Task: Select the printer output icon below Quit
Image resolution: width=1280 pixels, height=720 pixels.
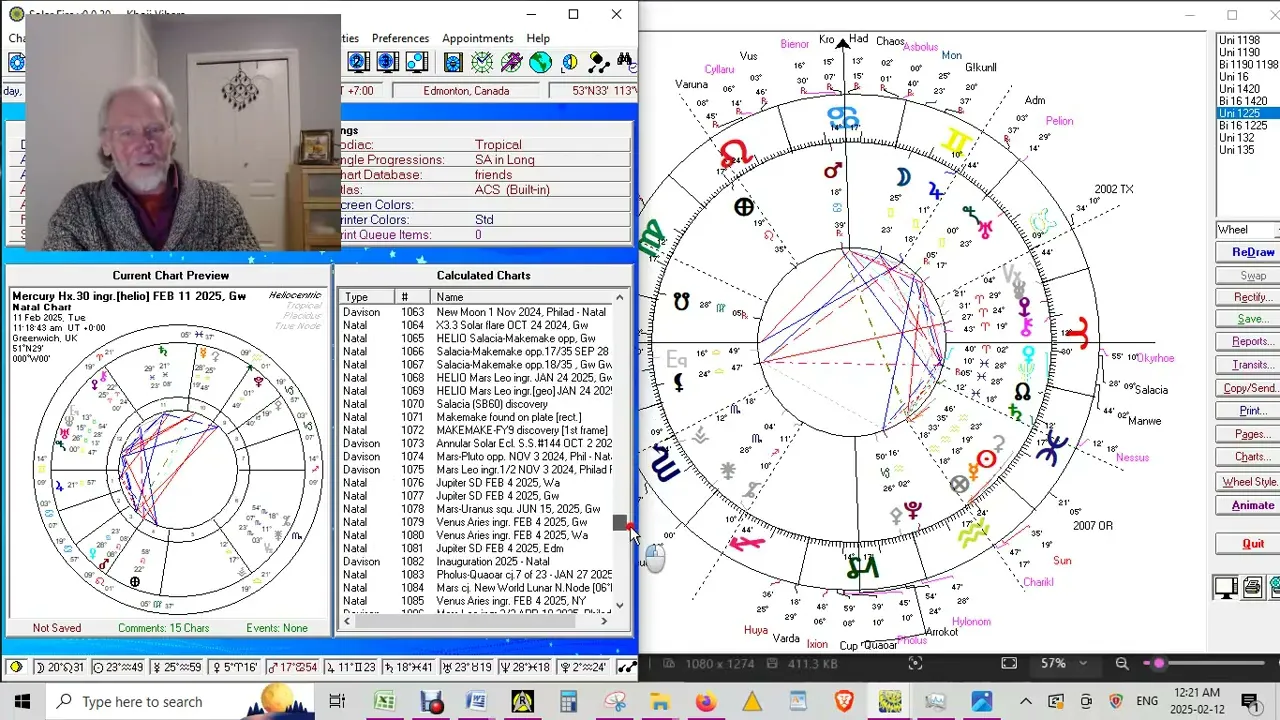Action: 1252,588
